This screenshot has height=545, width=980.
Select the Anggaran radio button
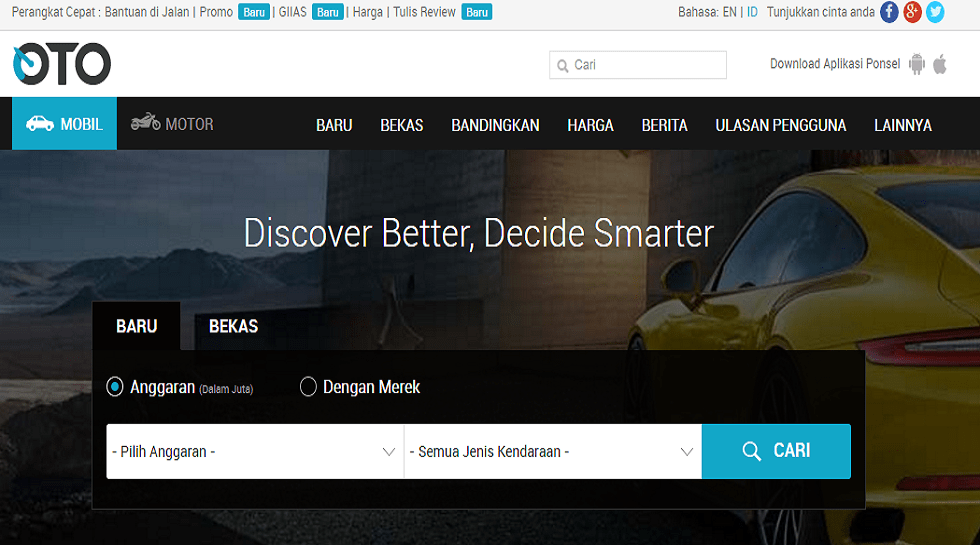tap(115, 387)
